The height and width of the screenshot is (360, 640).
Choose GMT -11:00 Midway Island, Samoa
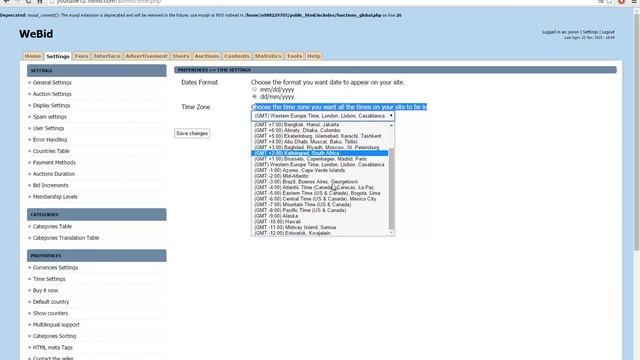[x=320, y=227]
